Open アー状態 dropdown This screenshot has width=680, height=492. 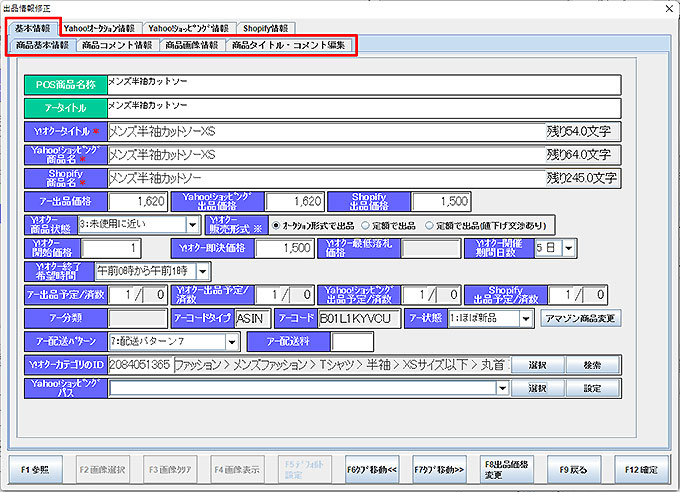[526, 319]
